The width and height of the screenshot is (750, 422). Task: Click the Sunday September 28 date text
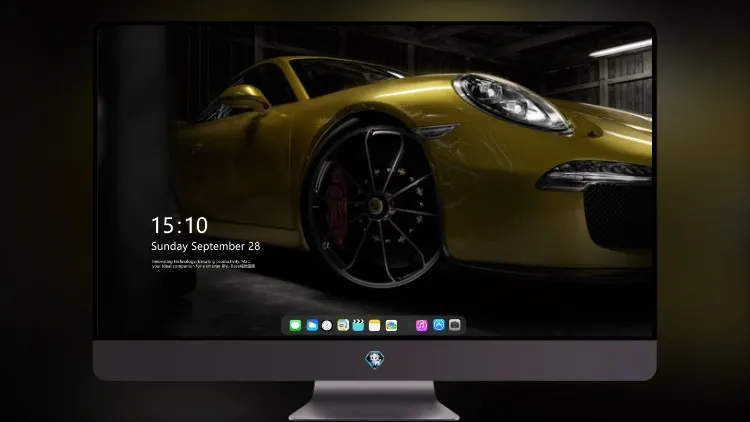coord(206,246)
